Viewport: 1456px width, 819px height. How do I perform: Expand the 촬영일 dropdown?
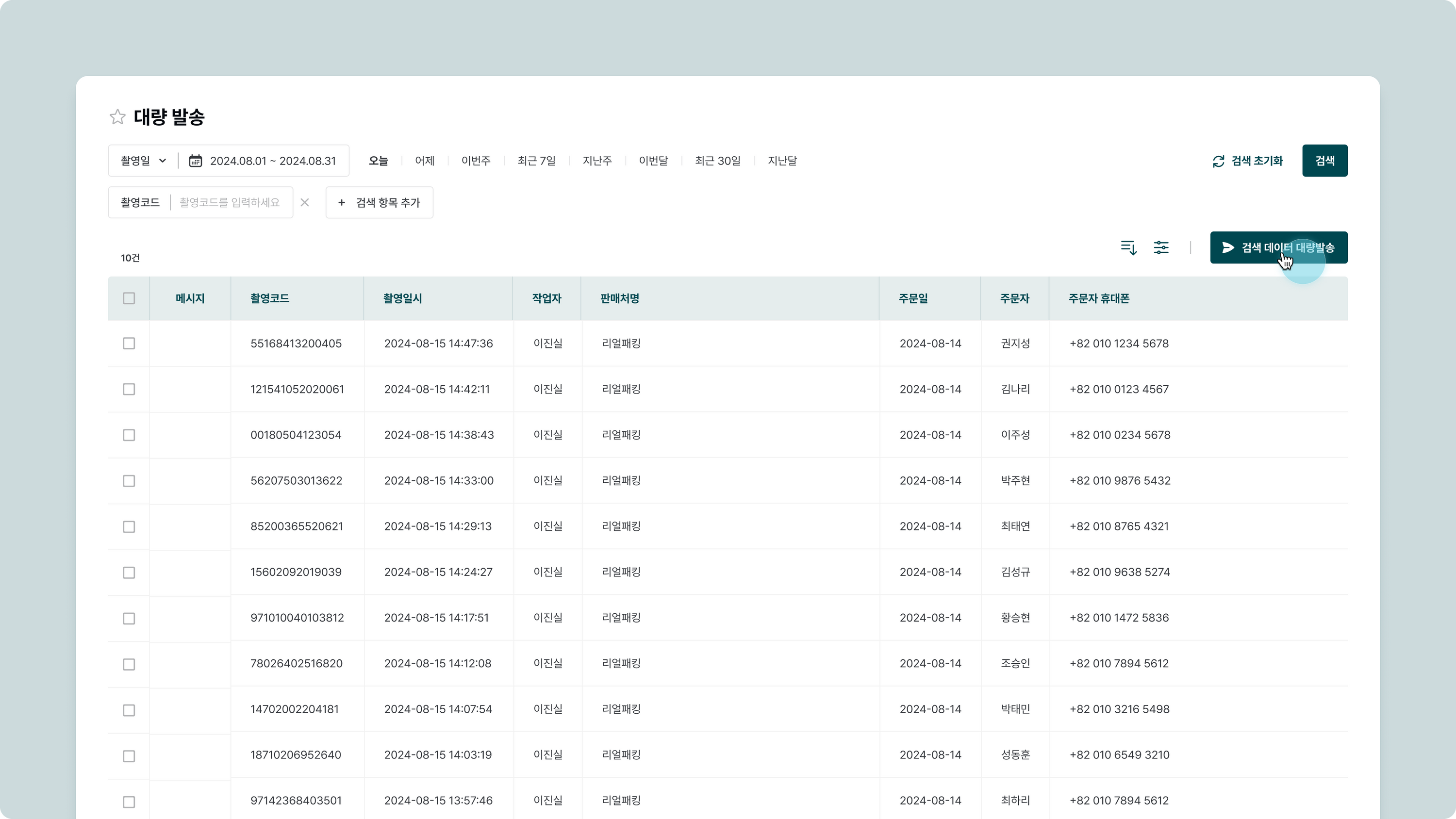click(x=143, y=161)
